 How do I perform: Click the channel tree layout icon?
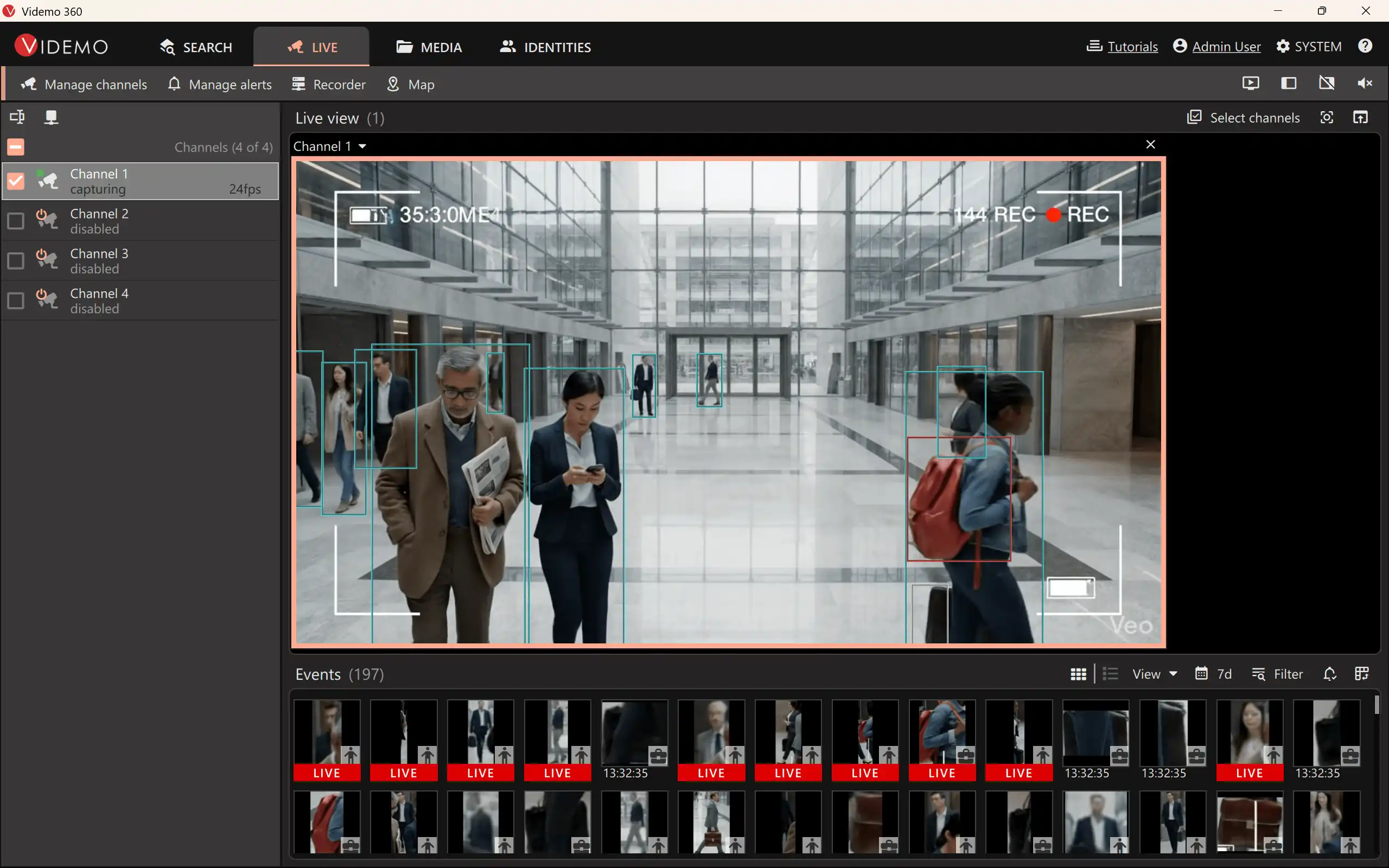(17, 117)
